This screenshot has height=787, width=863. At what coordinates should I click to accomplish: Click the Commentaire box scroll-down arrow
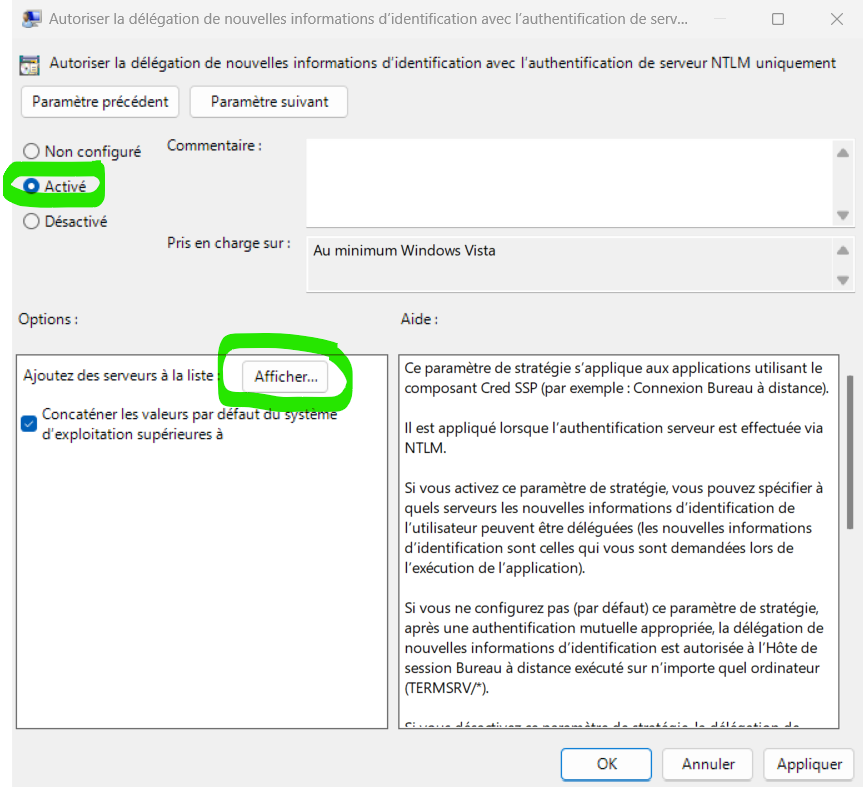(842, 215)
